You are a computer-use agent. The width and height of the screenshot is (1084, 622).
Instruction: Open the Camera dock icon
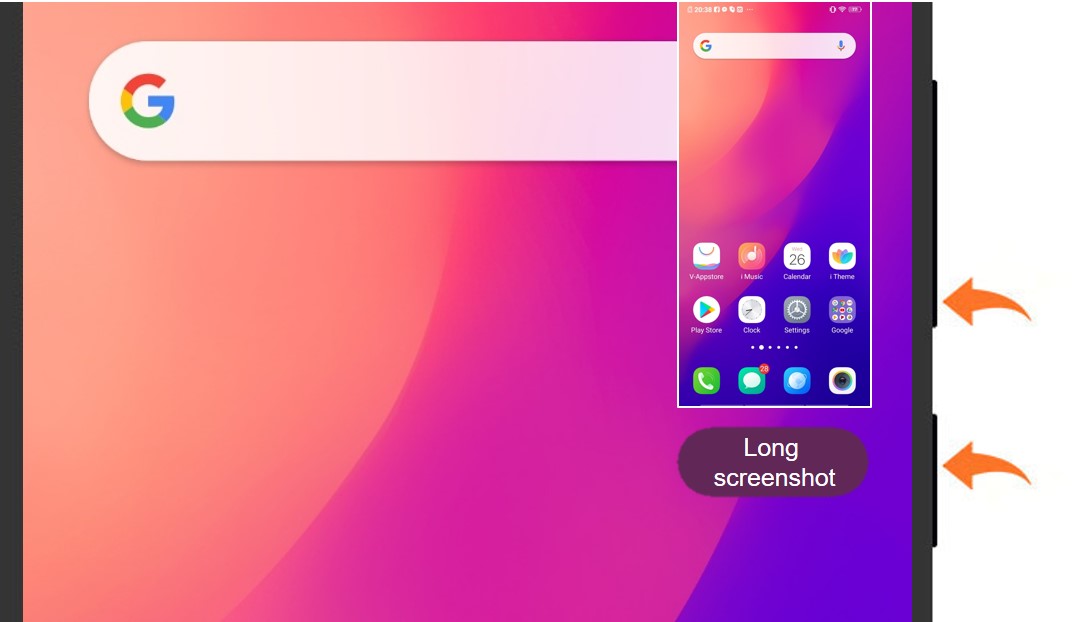(x=842, y=380)
